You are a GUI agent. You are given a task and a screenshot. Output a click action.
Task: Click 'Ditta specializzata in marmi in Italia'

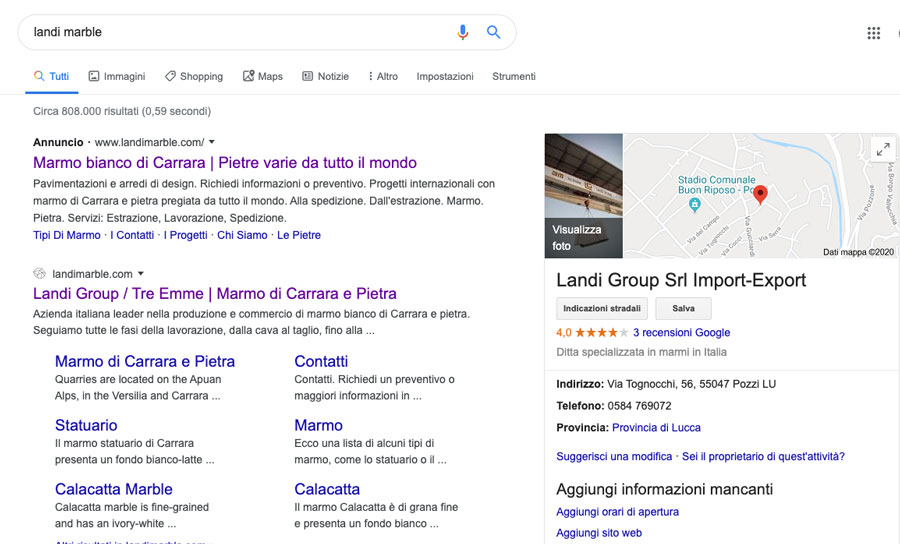(641, 352)
